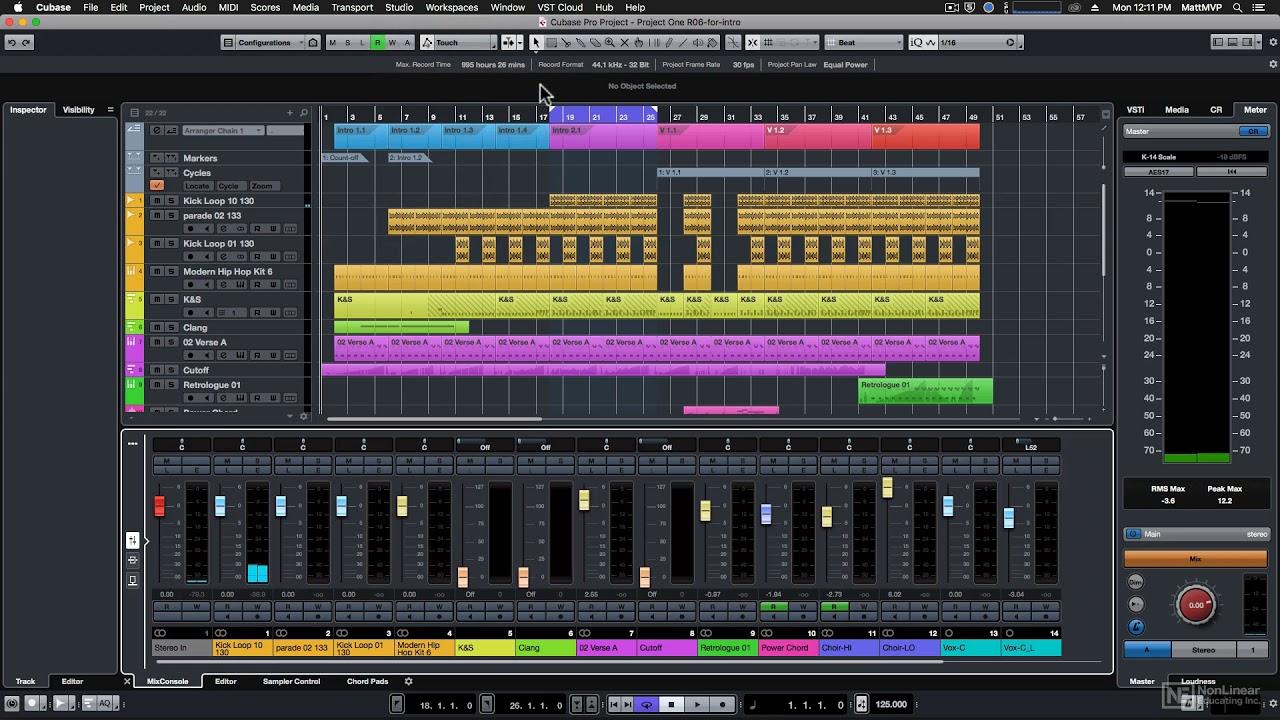Open the Transport menu

coord(352,7)
